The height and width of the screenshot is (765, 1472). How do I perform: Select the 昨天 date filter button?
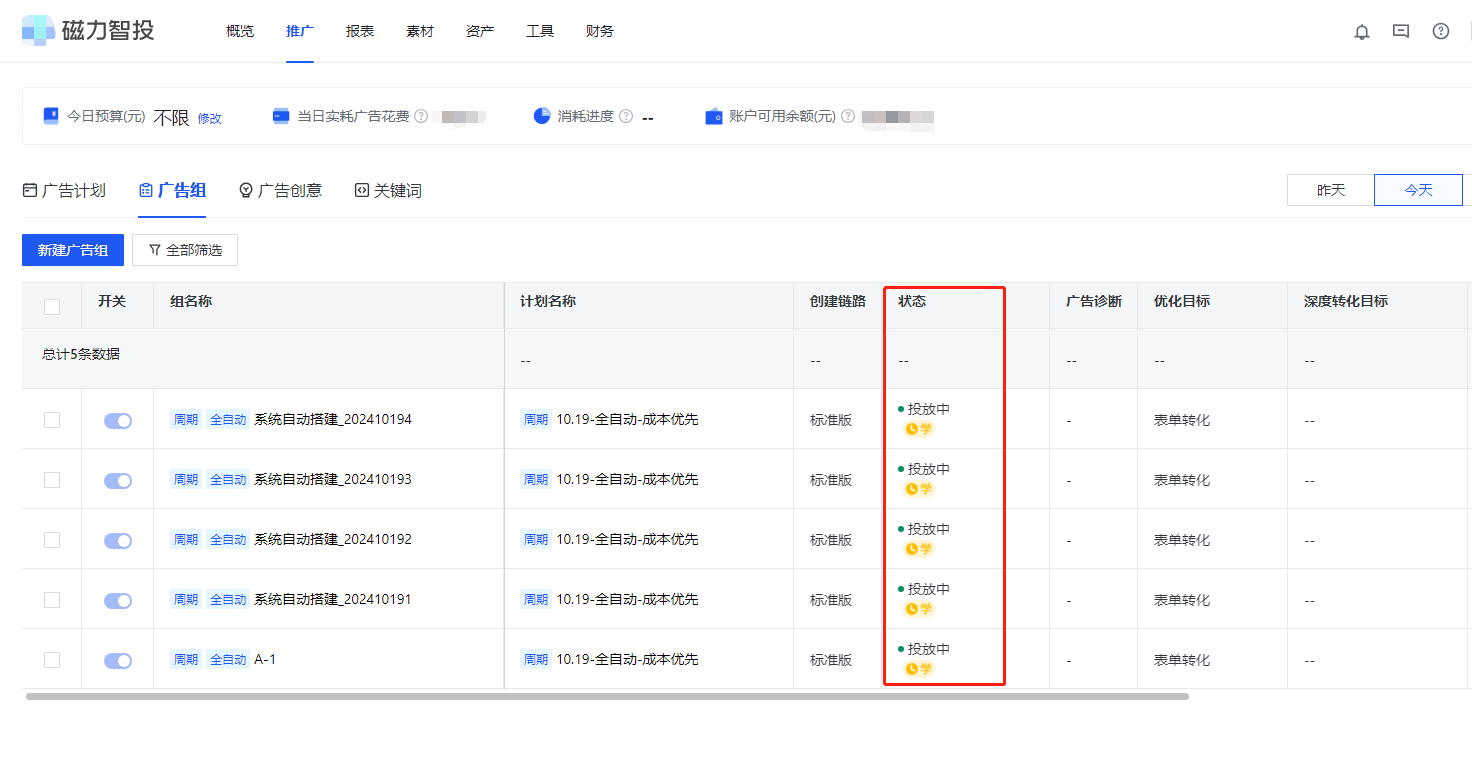click(1329, 189)
